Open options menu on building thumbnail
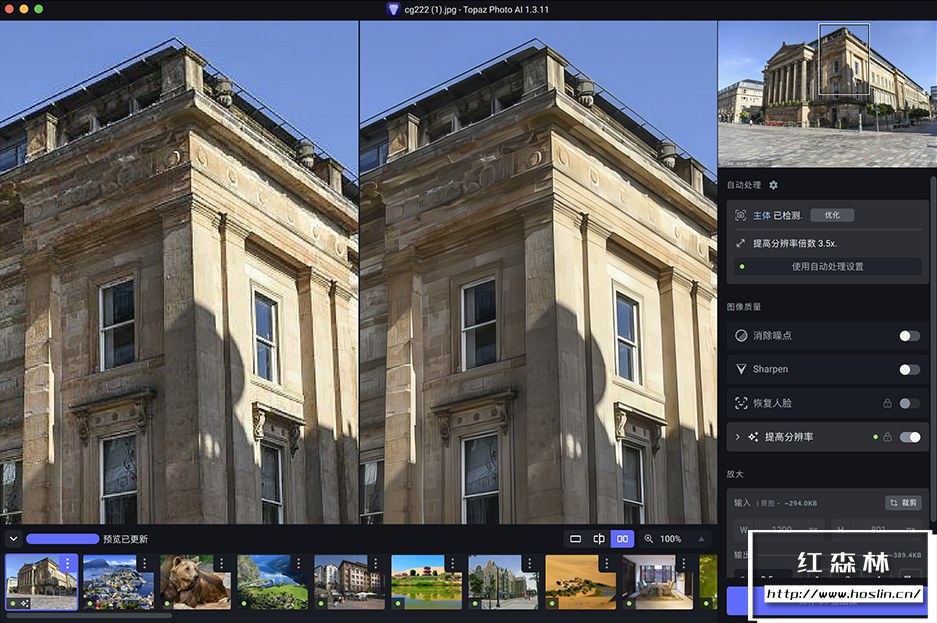 [x=68, y=563]
